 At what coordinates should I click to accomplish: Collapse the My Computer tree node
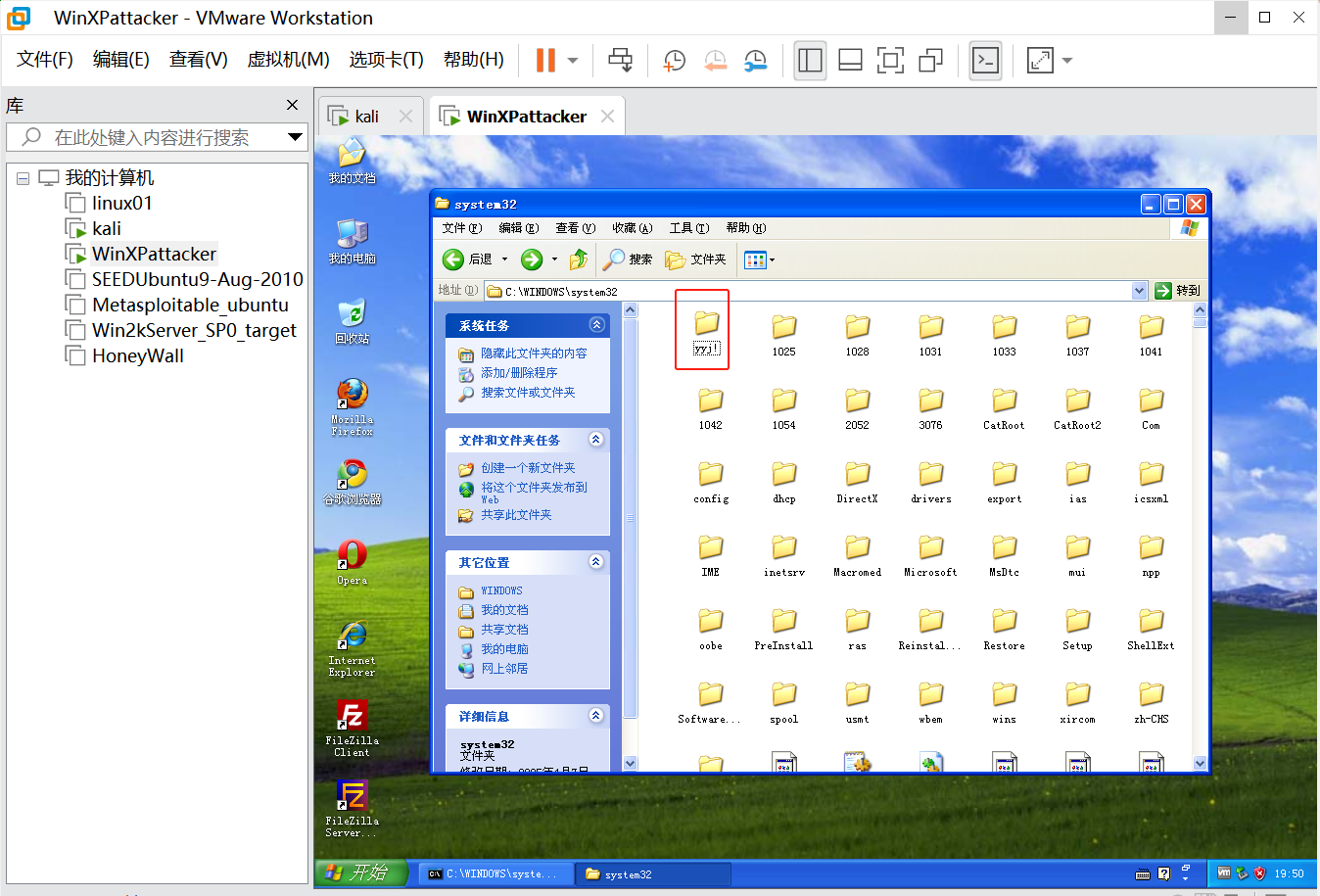tap(23, 178)
